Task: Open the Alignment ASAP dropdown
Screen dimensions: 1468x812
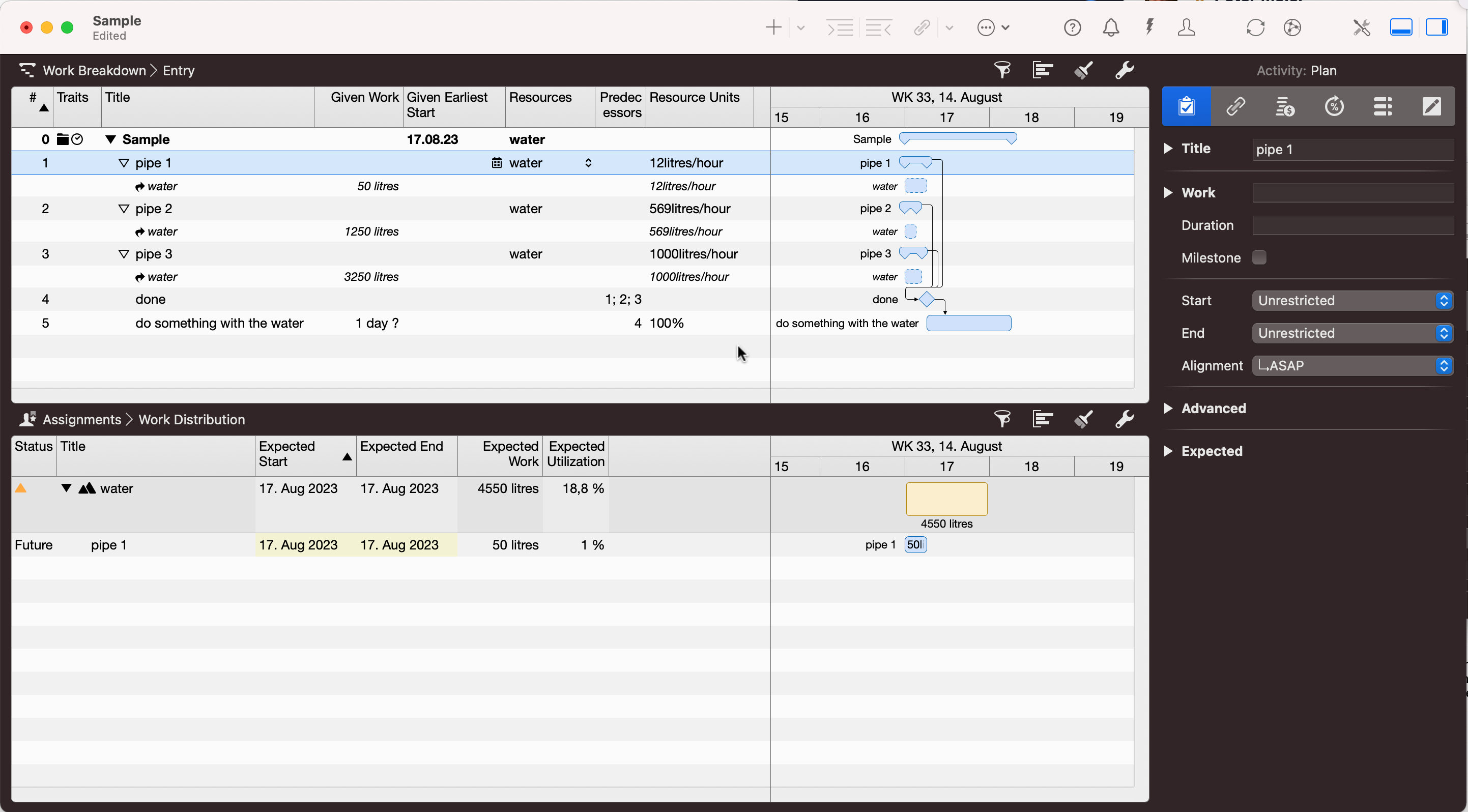Action: pos(1352,365)
